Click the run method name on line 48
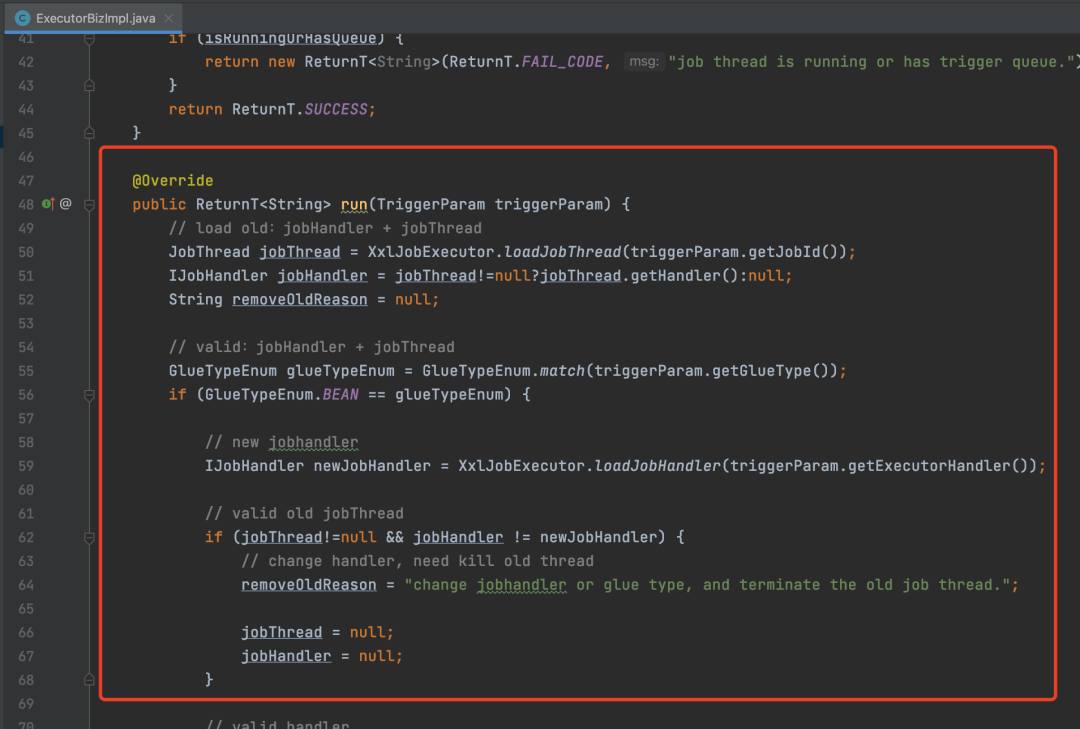1080x729 pixels. coord(354,205)
